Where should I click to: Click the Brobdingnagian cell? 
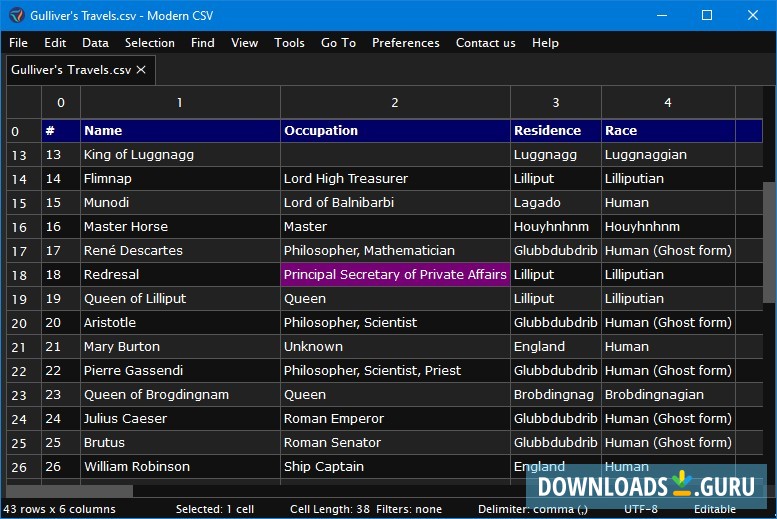pos(668,395)
